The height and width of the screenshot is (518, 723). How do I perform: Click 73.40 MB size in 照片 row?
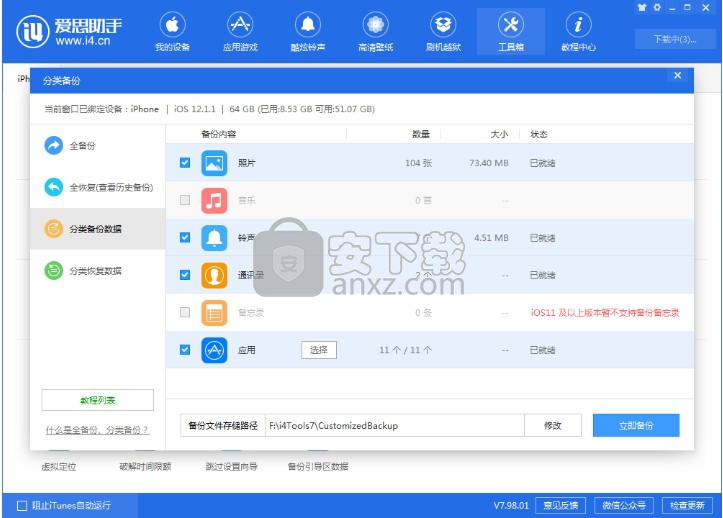(x=489, y=163)
